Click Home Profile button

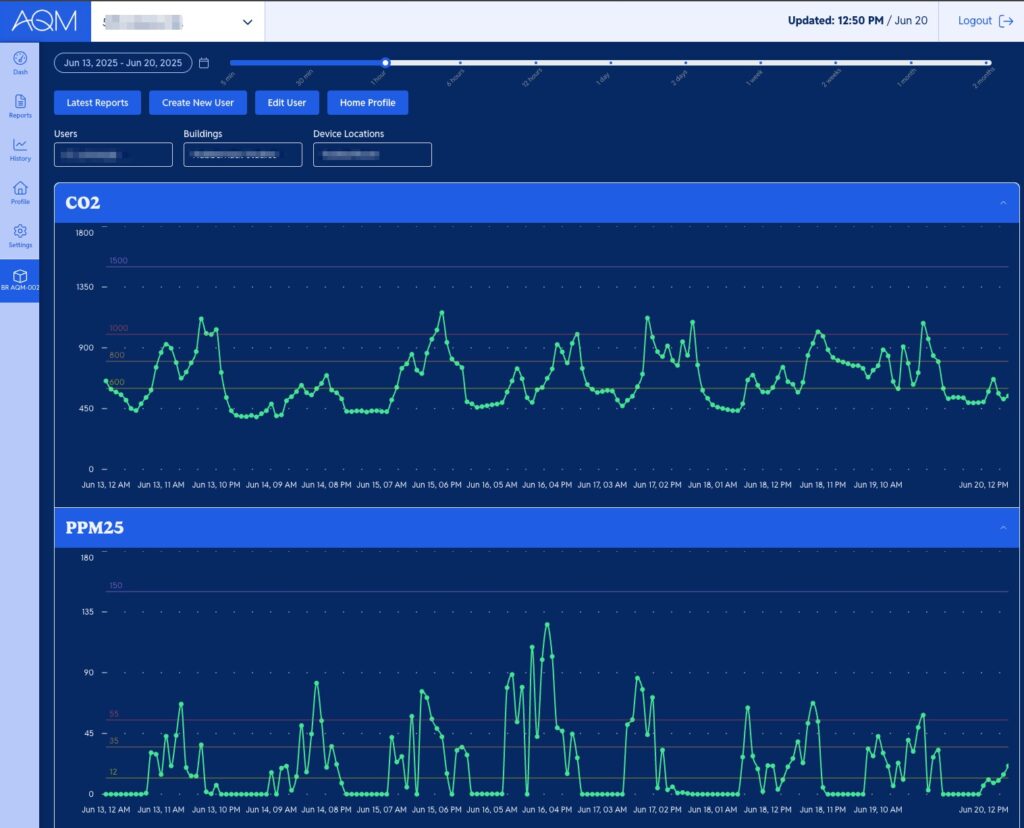pos(368,103)
